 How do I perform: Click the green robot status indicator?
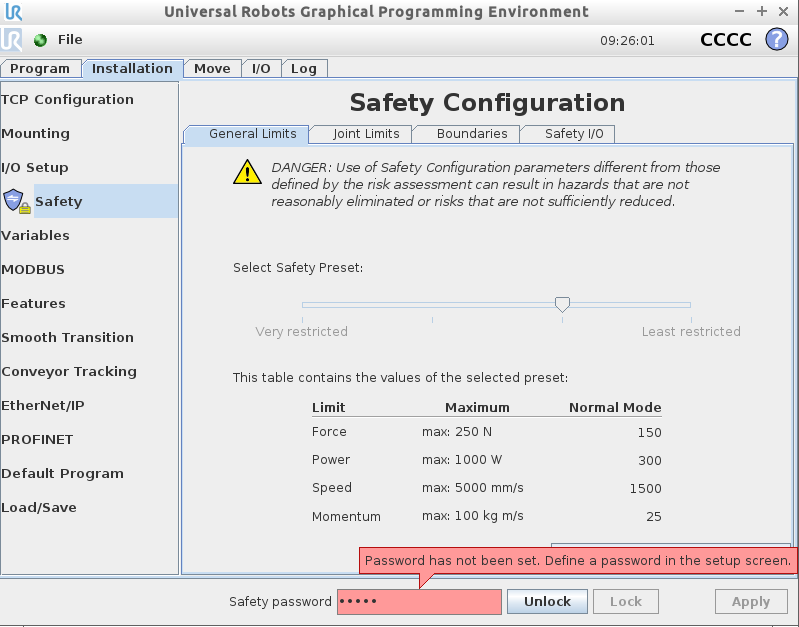(x=40, y=40)
